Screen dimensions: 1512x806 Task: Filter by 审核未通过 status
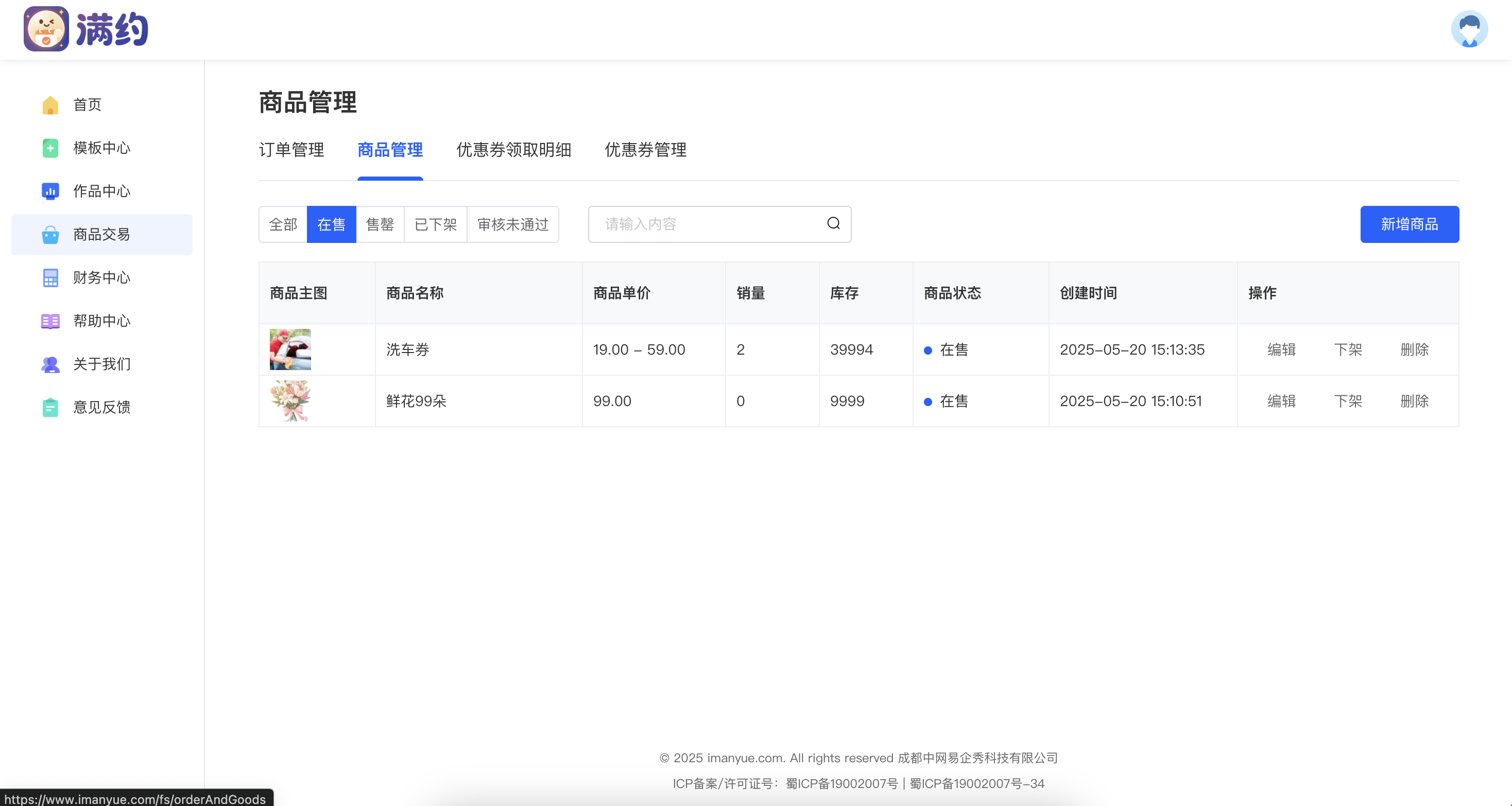point(512,224)
